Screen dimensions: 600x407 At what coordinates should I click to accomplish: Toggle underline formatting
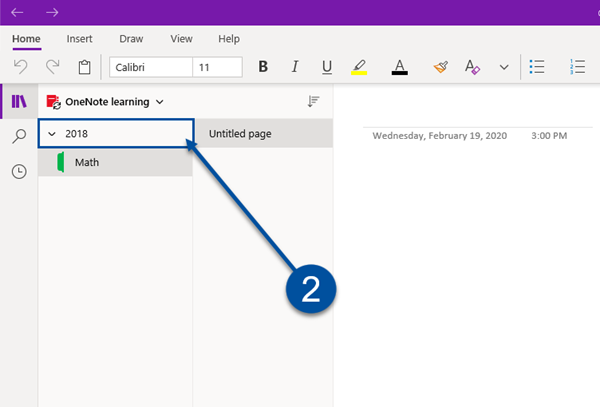point(327,67)
